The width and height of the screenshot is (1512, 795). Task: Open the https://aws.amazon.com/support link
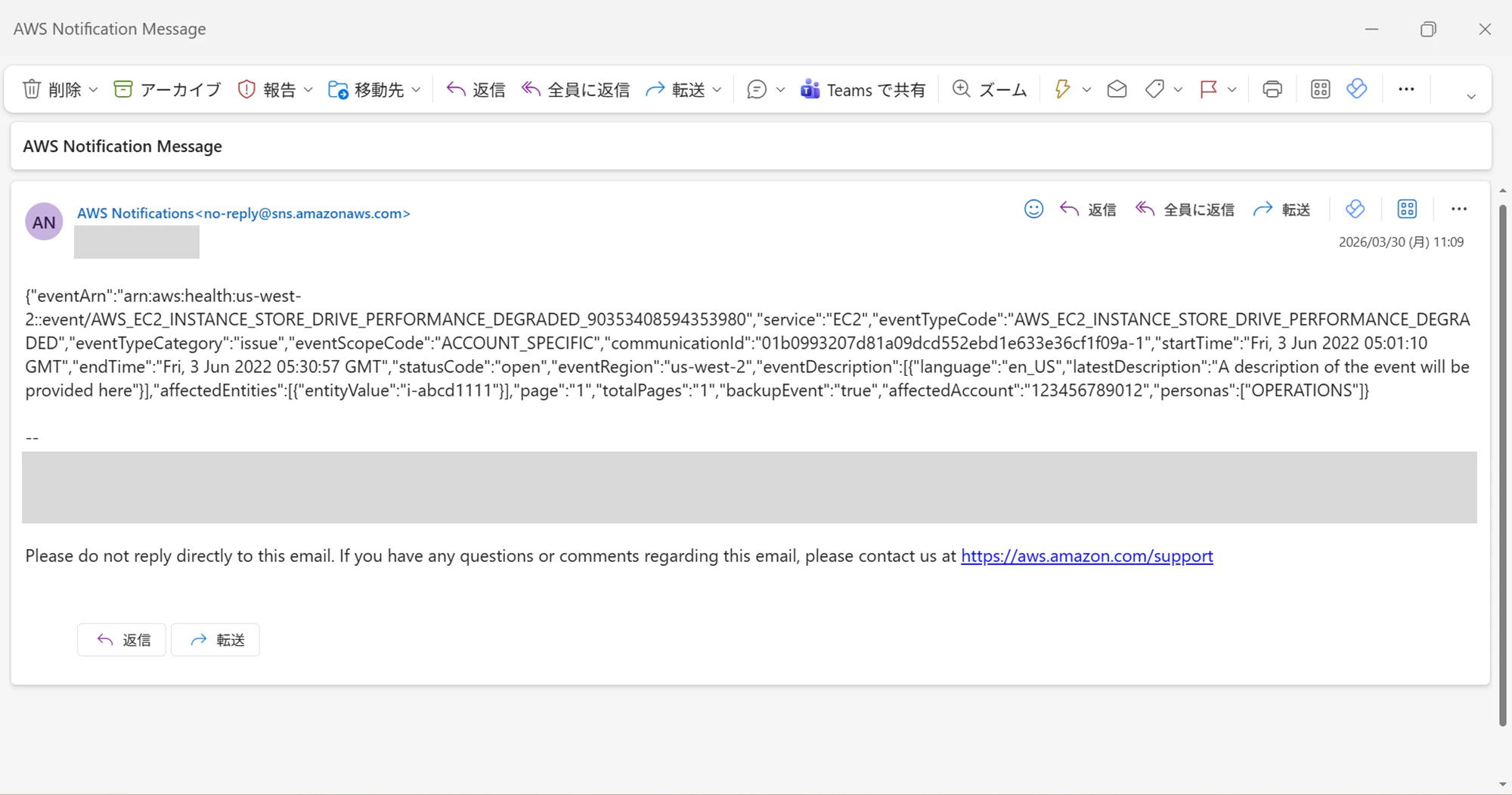1086,556
